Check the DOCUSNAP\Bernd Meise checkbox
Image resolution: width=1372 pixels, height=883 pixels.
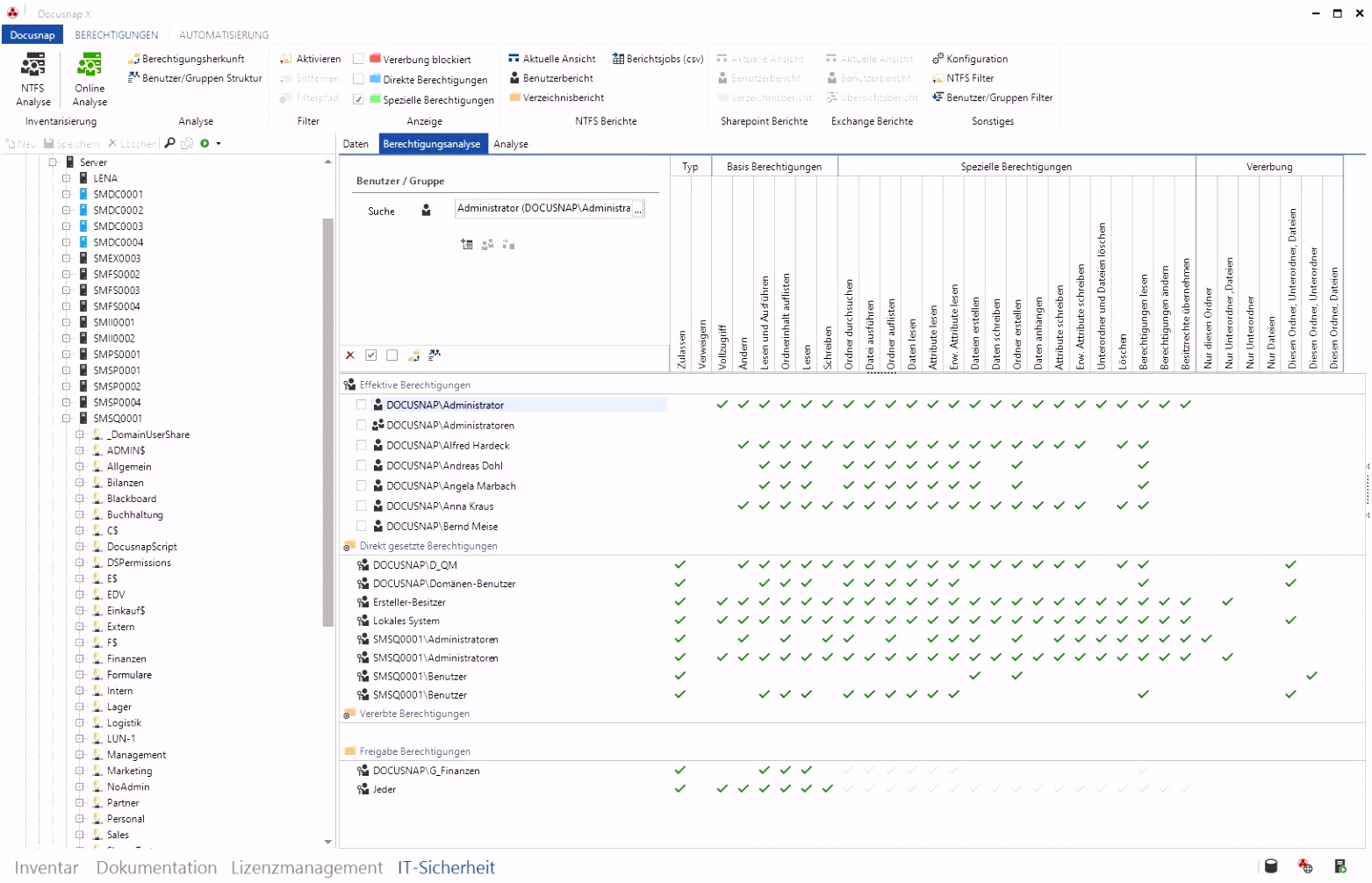(x=362, y=526)
